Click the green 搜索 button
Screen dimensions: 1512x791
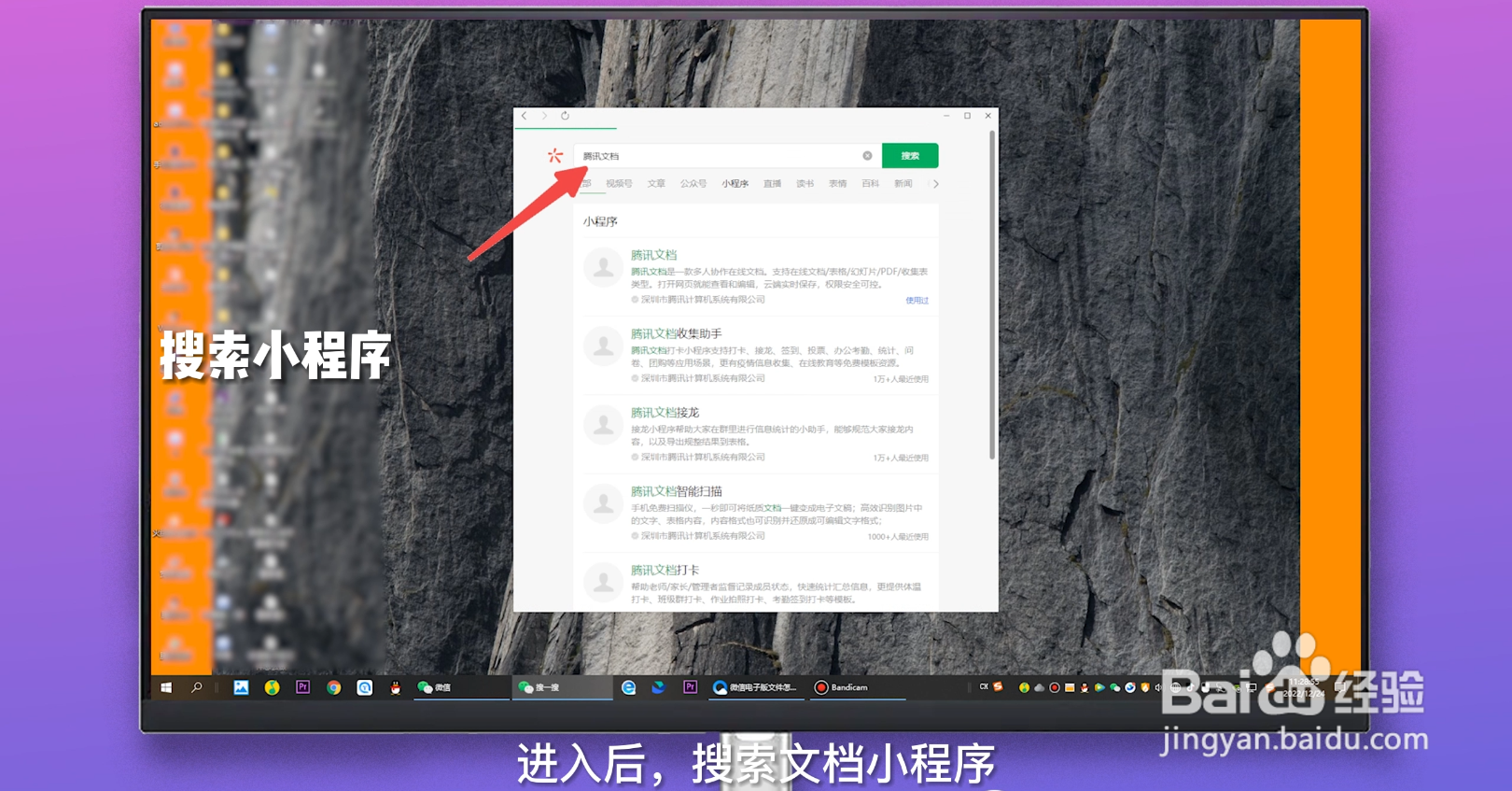[x=910, y=156]
